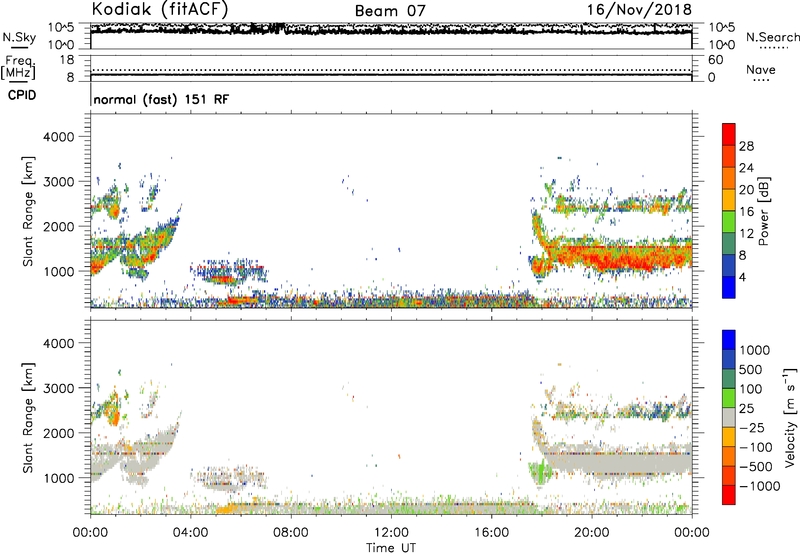Screen dimensions: 800x554
Task: Click the "Time UT" axis title
Action: [x=391, y=548]
